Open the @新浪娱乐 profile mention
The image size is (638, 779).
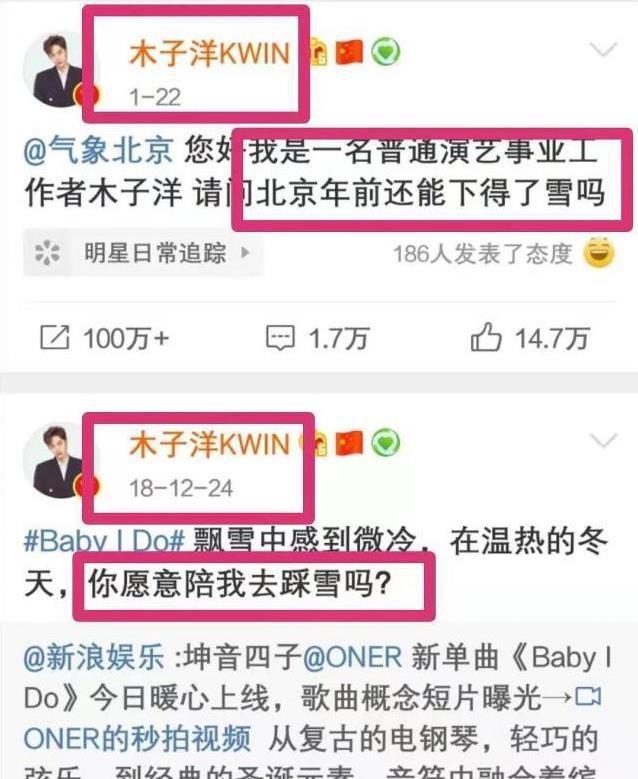(x=94, y=657)
